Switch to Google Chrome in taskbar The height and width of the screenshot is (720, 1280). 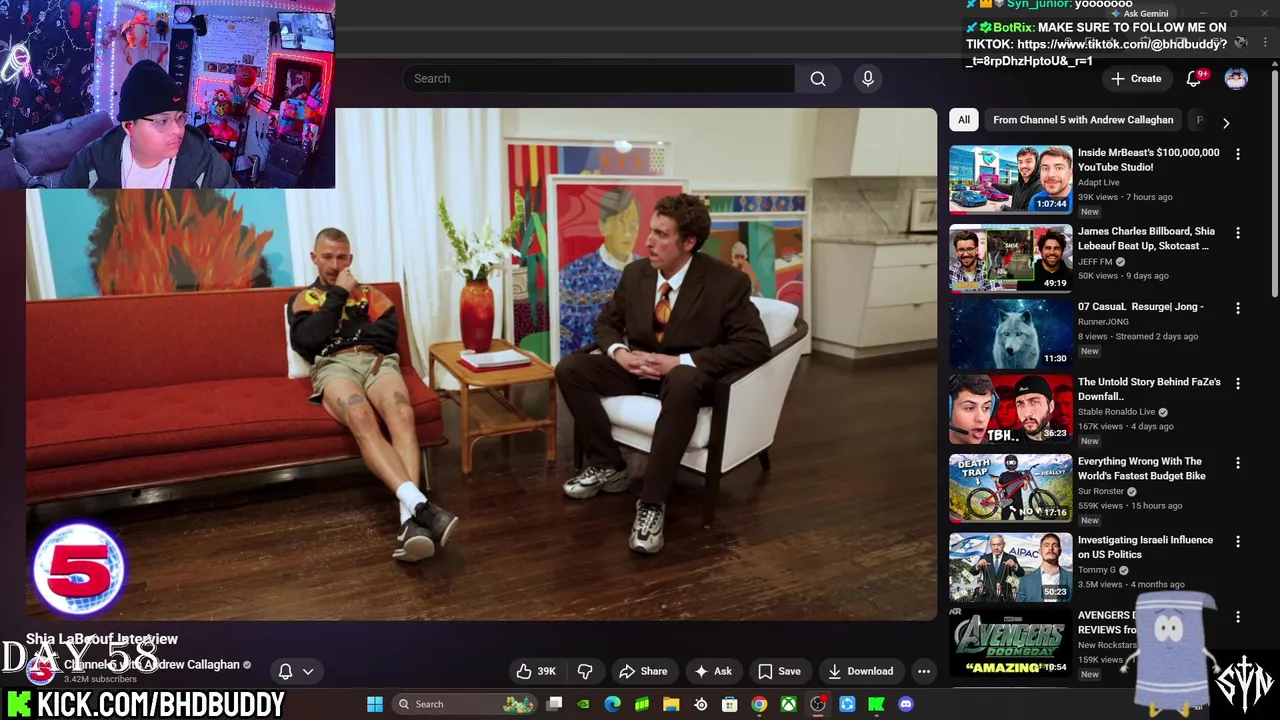(759, 704)
